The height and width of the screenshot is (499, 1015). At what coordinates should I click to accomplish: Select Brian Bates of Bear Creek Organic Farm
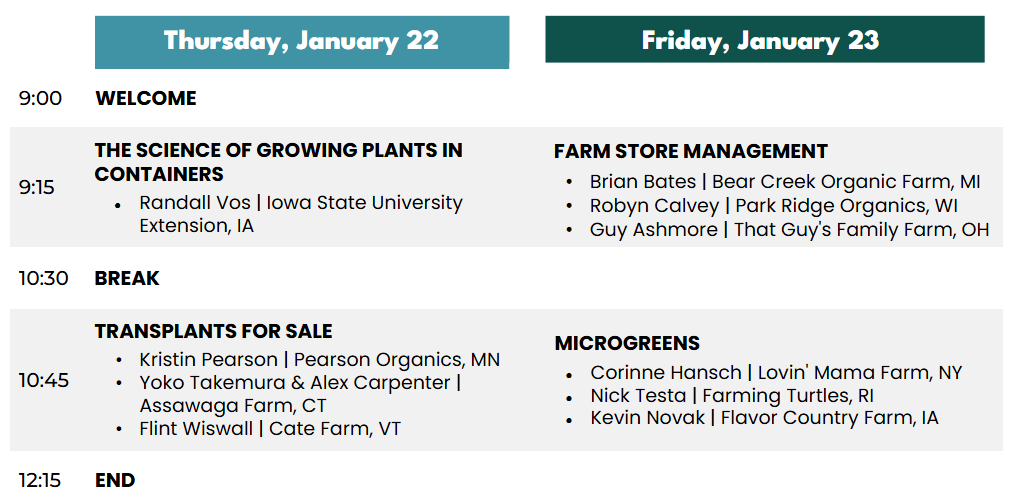tap(784, 182)
